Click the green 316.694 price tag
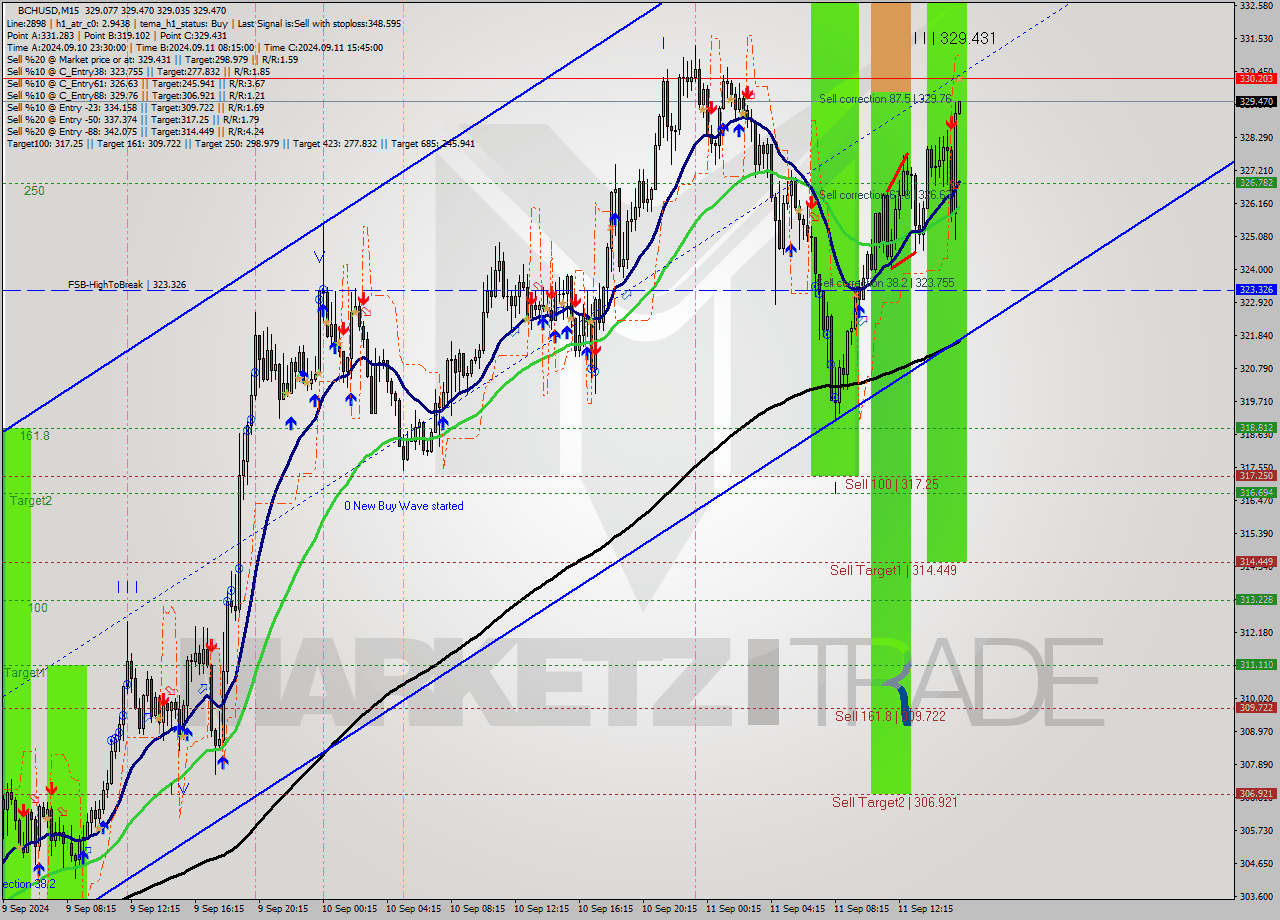The height and width of the screenshot is (920, 1280). (x=1256, y=492)
